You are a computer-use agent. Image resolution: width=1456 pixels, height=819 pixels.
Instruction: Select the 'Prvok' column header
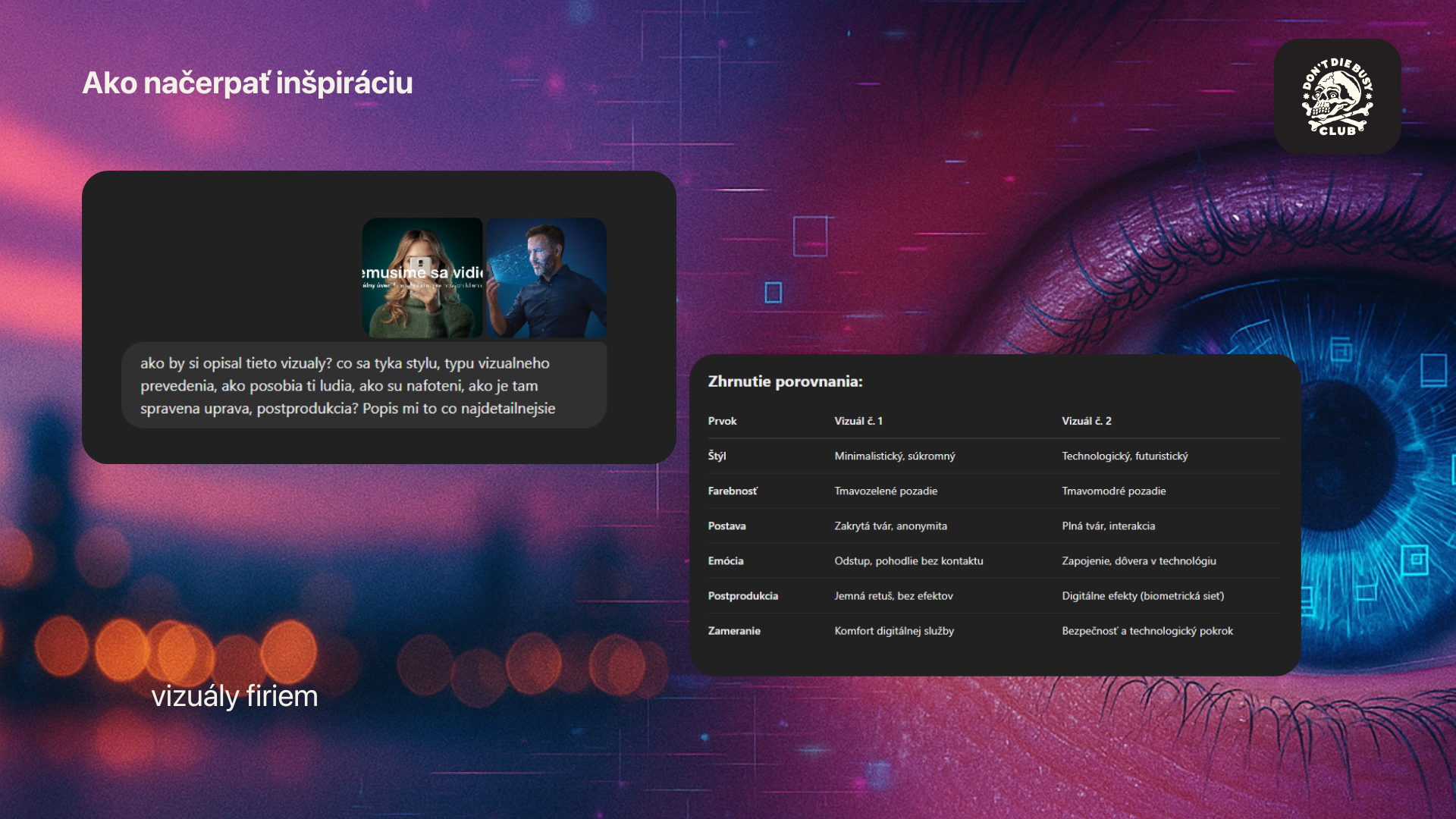(722, 421)
